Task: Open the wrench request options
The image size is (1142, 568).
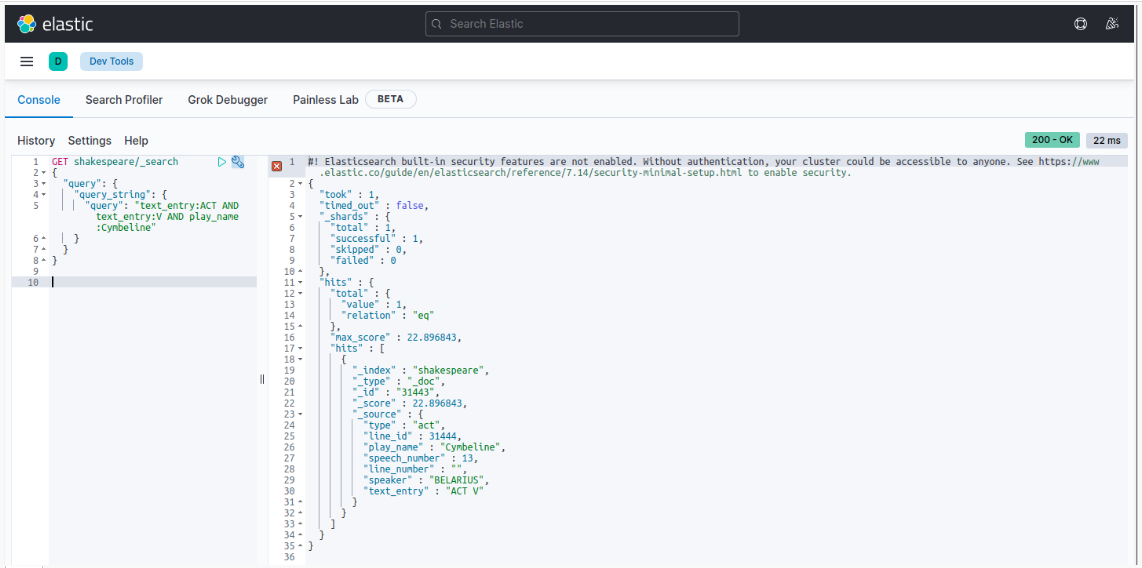Action: tap(237, 162)
